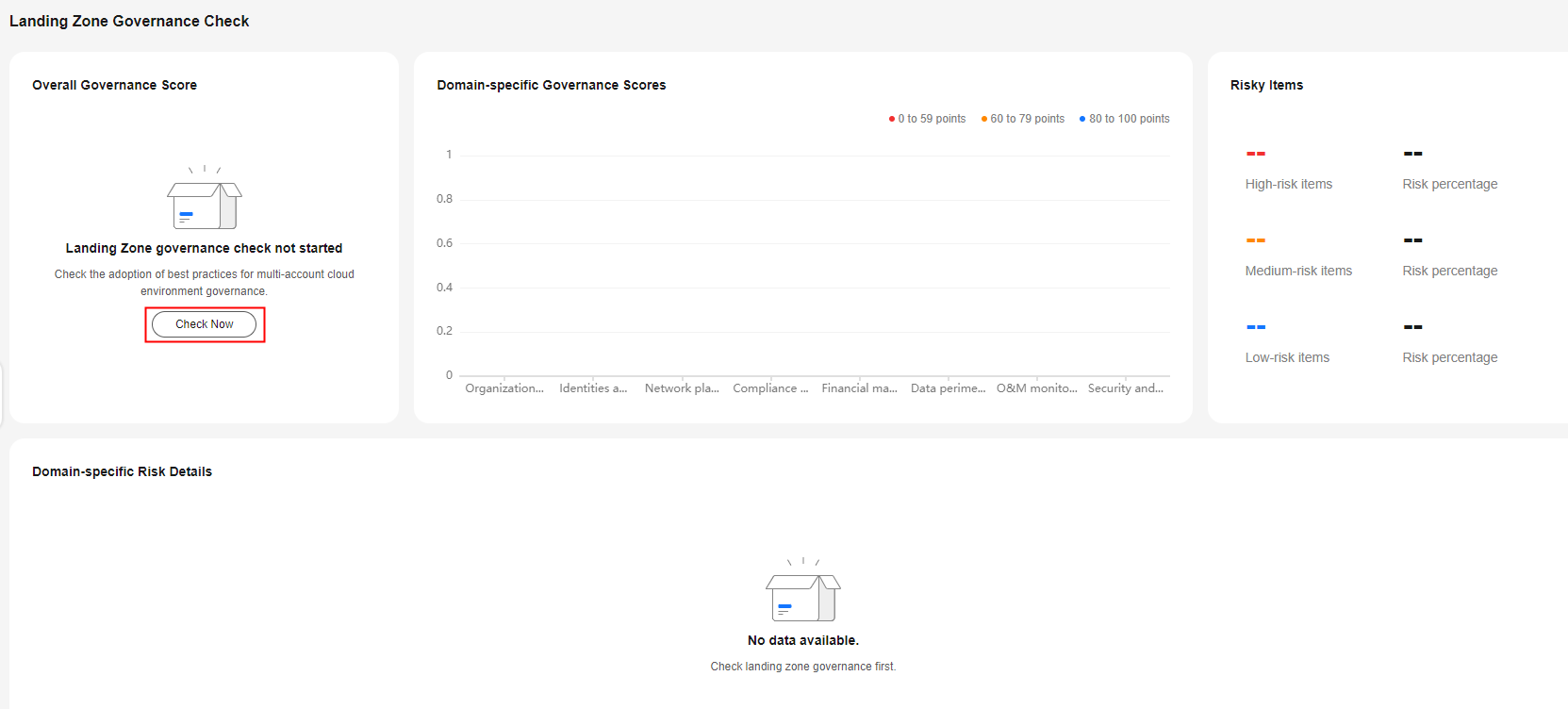Viewport: 1568px width, 709px height.
Task: Click the orange dash above Medium-risk items
Action: [x=1256, y=240]
